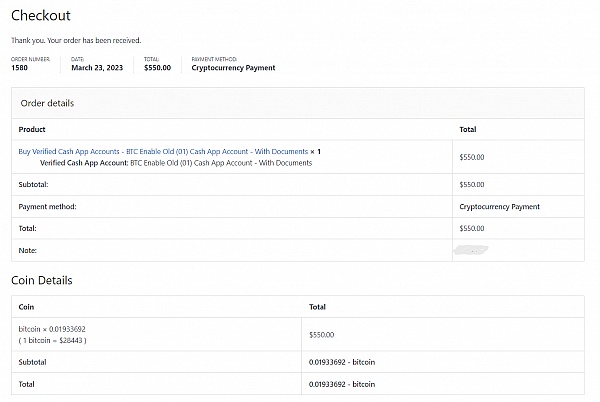
Task: Click the $550.00 total in order summary header
Action: pyautogui.click(x=157, y=68)
